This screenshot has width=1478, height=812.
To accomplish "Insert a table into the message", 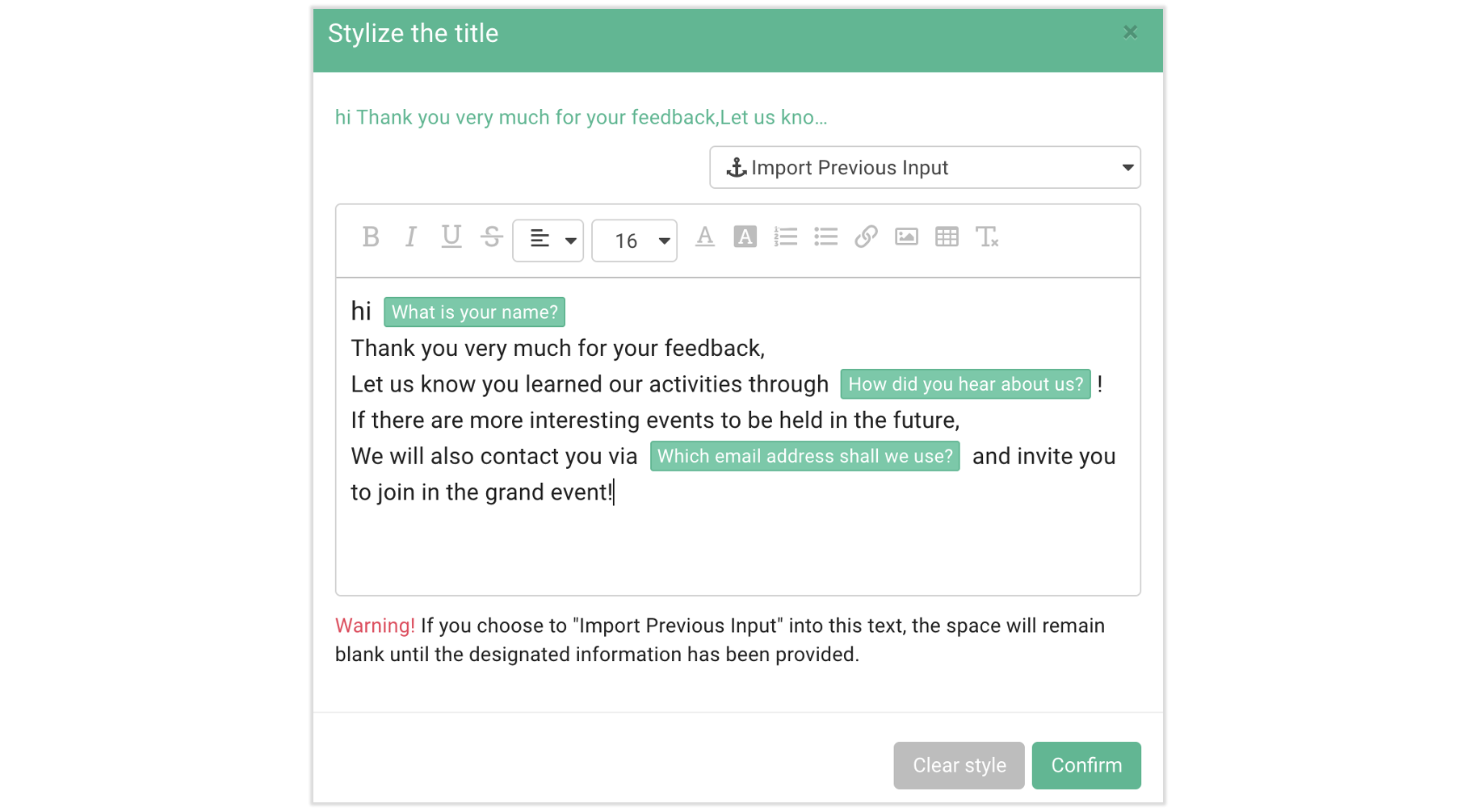I will (x=947, y=237).
